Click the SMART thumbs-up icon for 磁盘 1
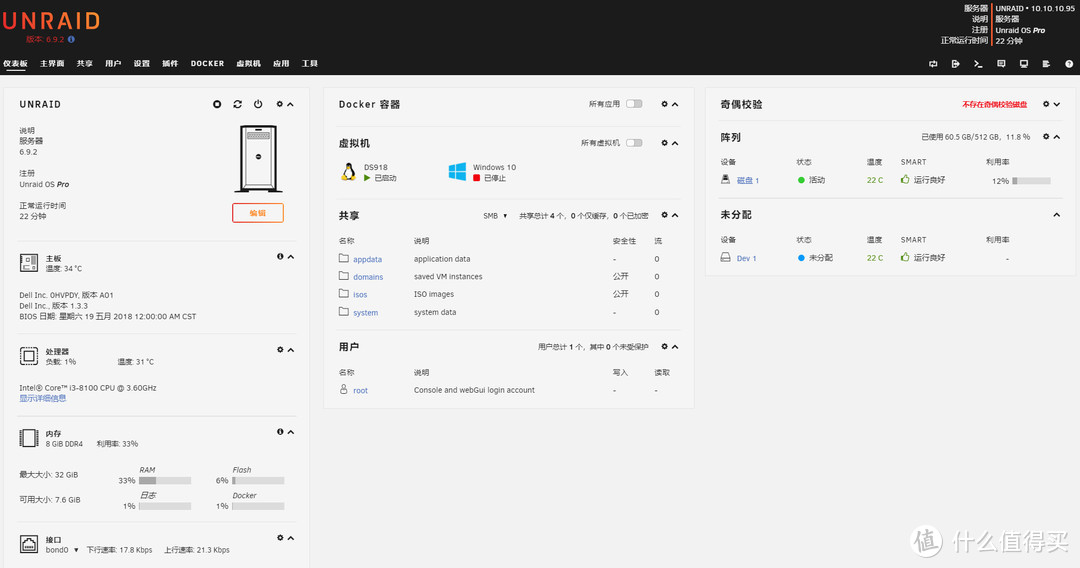This screenshot has height=568, width=1080. tap(905, 179)
